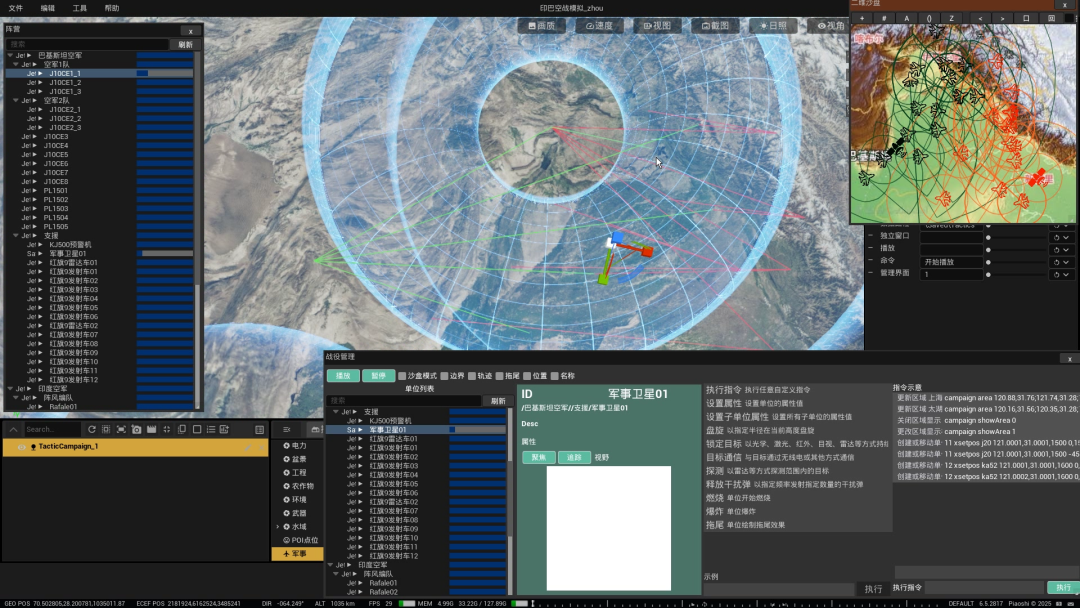The height and width of the screenshot is (608, 1080).
Task: Enable the 轨迹 checkbox
Action: [x=472, y=376]
